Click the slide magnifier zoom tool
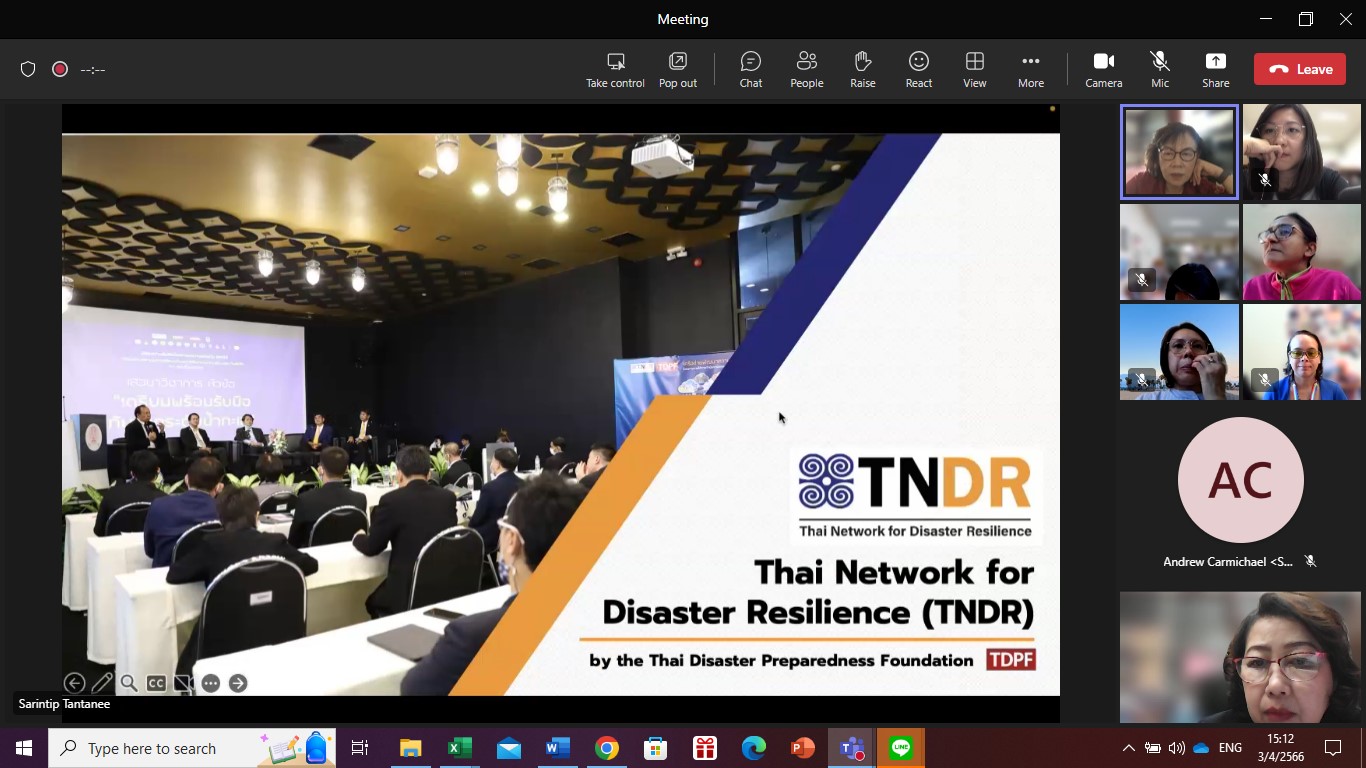The height and width of the screenshot is (768, 1366). pyautogui.click(x=129, y=683)
